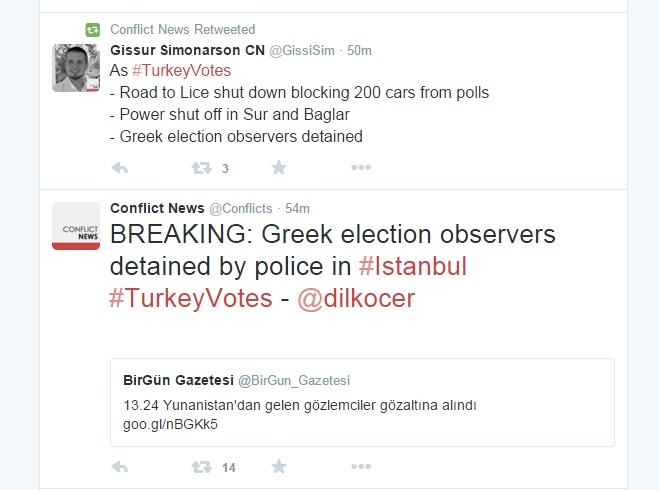Open more options on BREAKING tweet
The height and width of the screenshot is (490, 659).
361,467
